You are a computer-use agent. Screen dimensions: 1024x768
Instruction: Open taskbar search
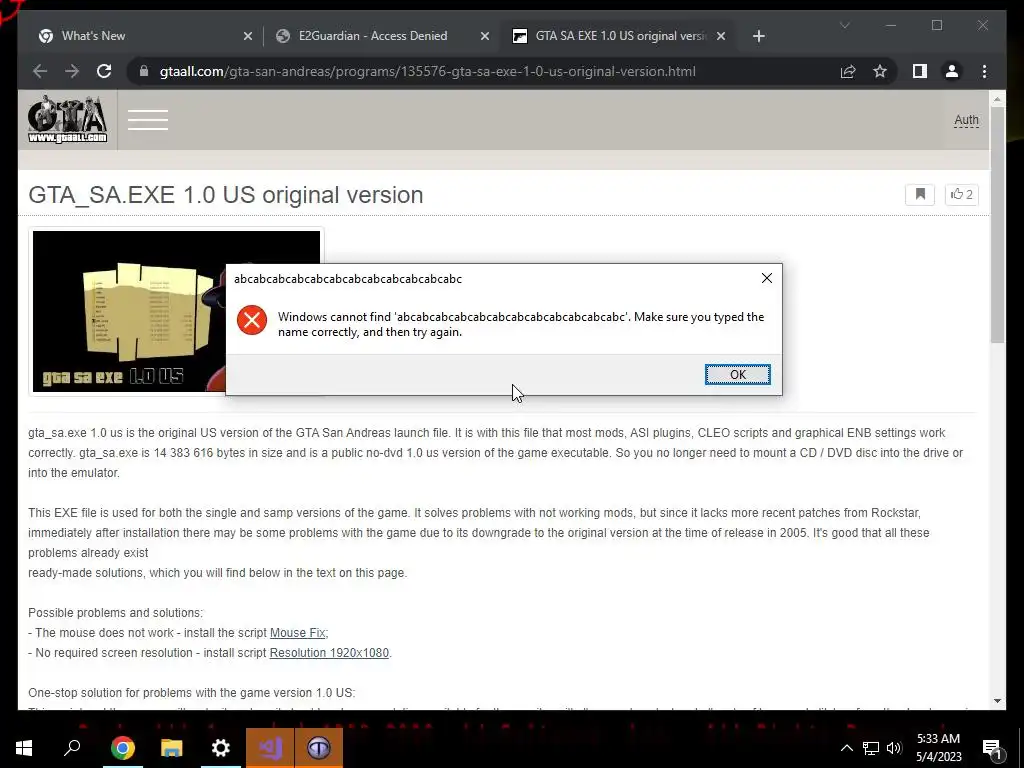pyautogui.click(x=72, y=748)
